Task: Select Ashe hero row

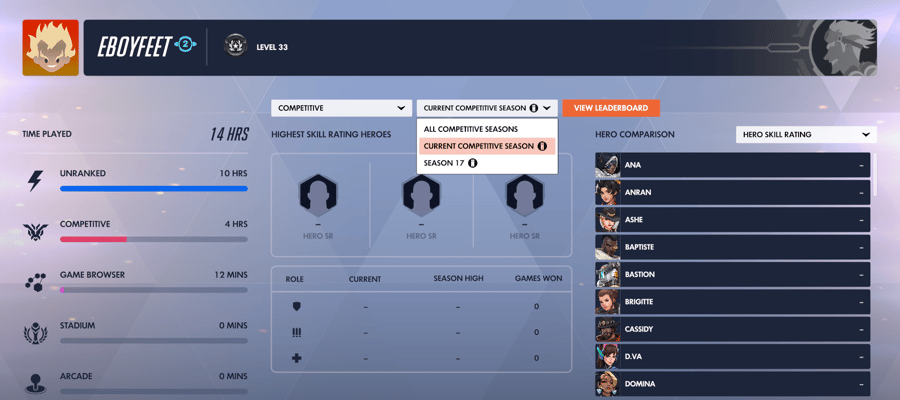Action: point(732,220)
